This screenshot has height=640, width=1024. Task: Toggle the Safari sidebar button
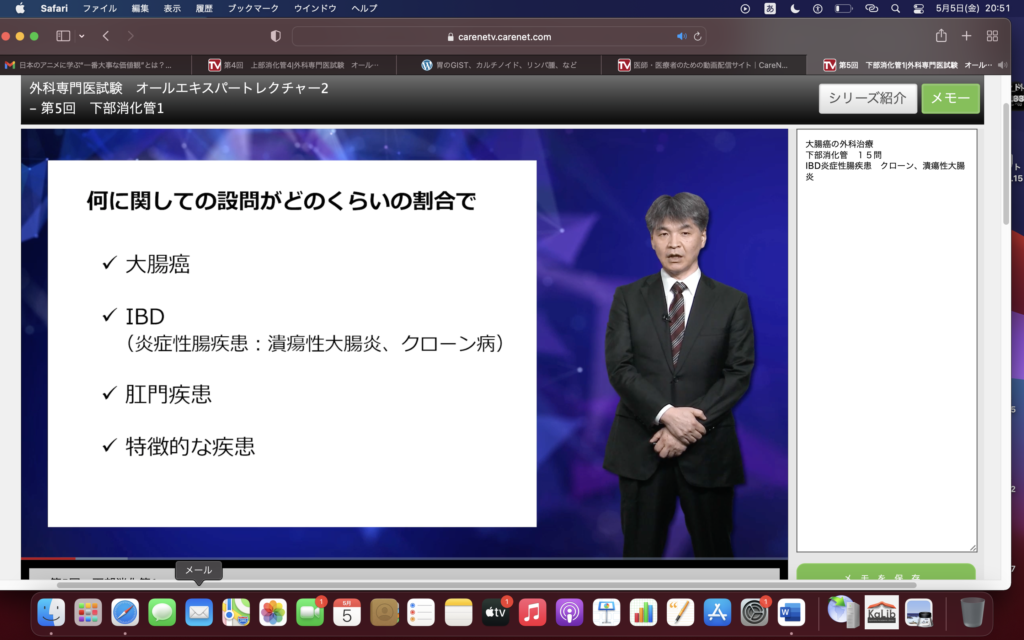click(63, 36)
